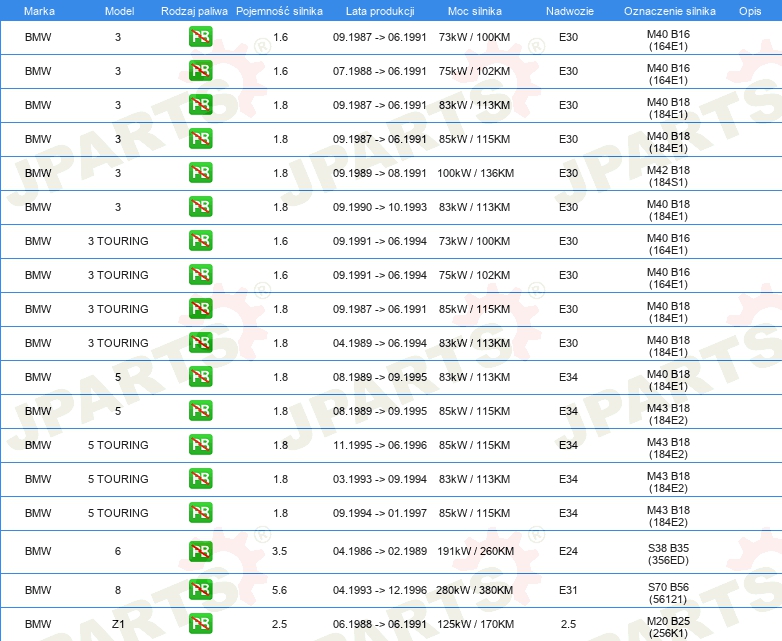This screenshot has height=641, width=782.
Task: Click the Opis column header
Action: pyautogui.click(x=750, y=11)
